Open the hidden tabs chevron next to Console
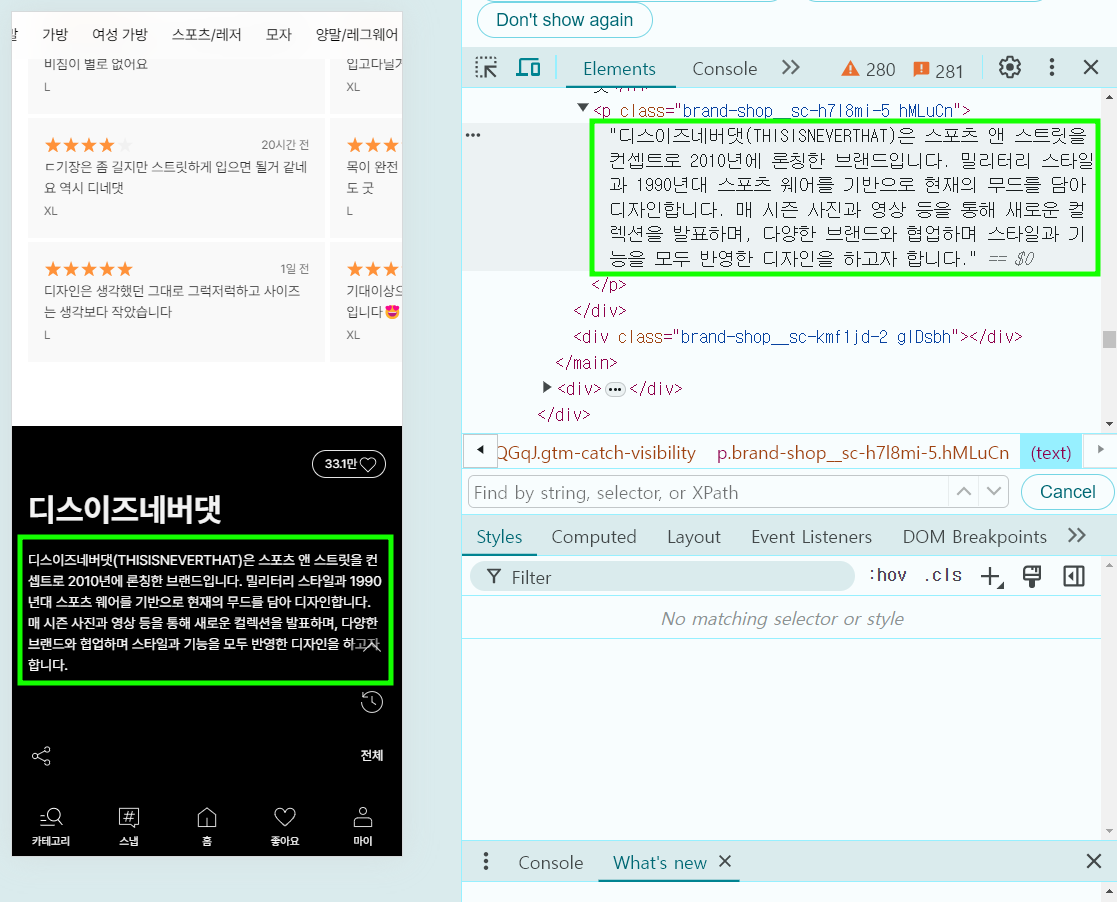 pyautogui.click(x=790, y=68)
